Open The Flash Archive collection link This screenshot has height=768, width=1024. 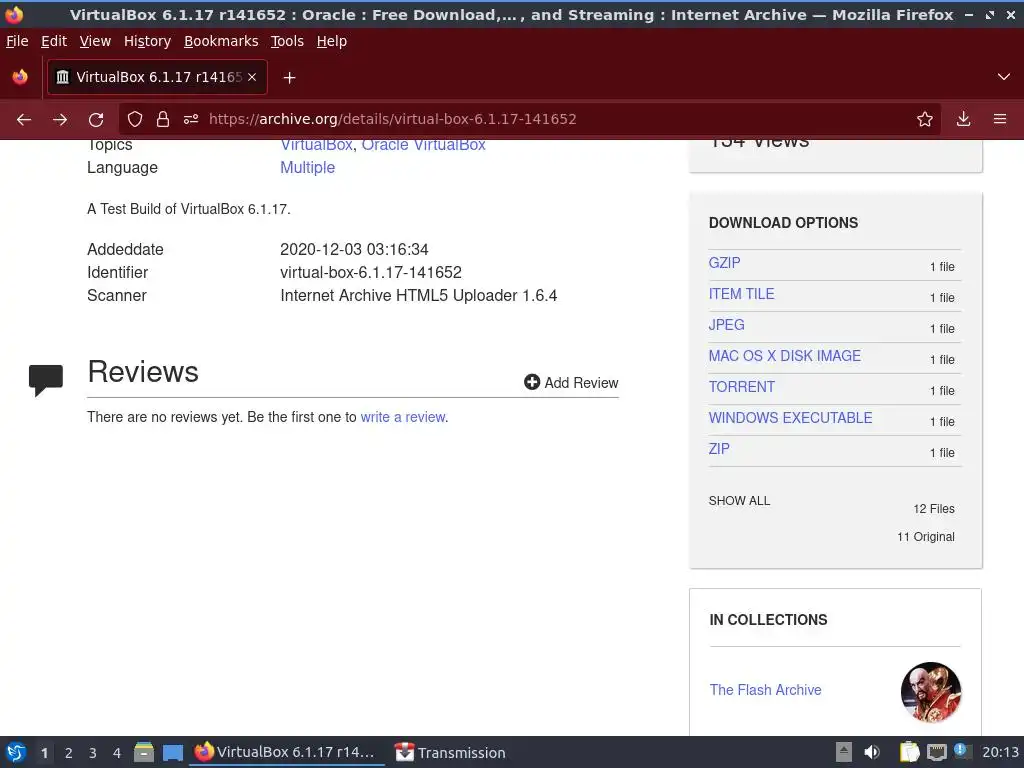click(765, 690)
